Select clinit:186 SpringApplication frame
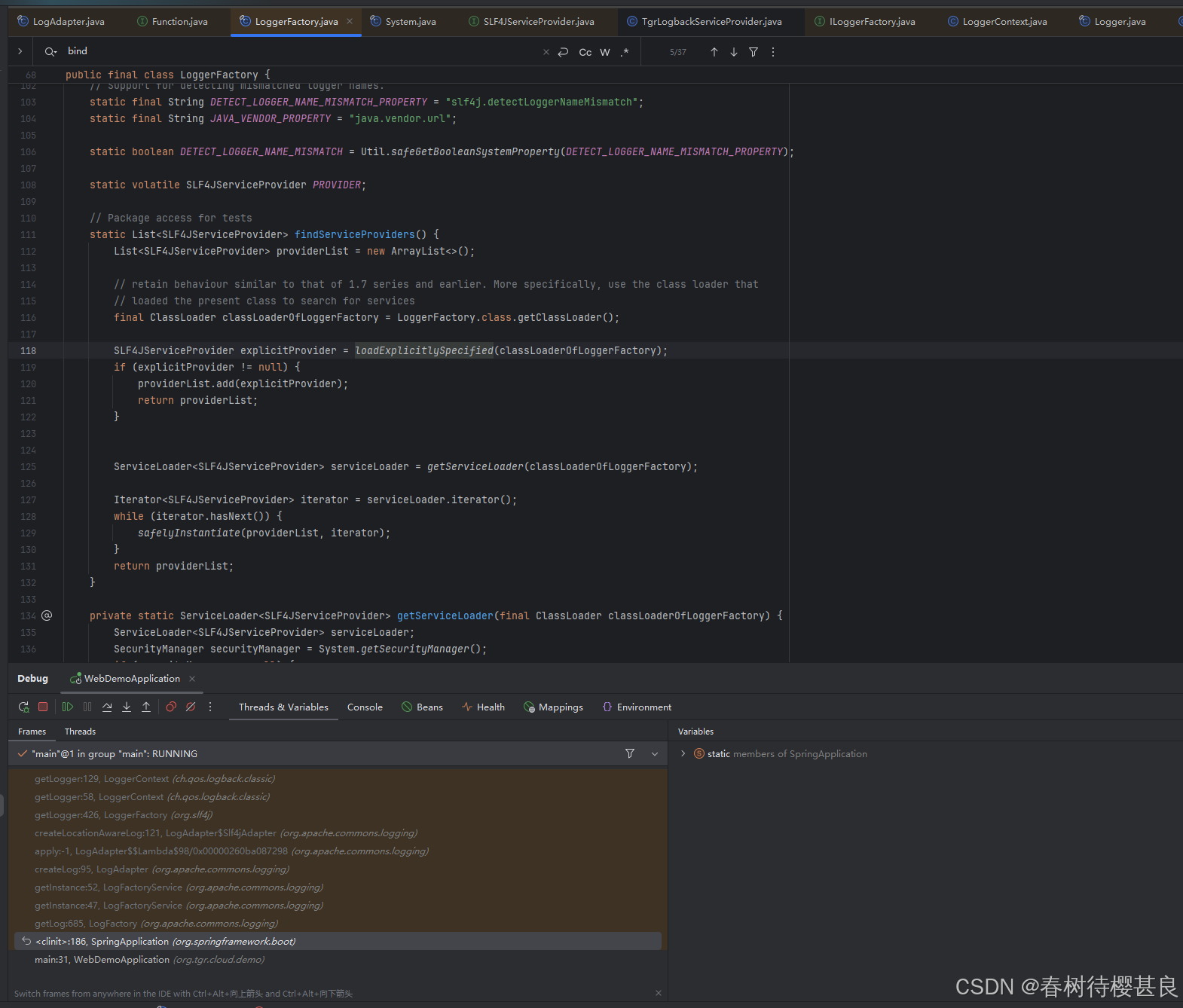This screenshot has height=1008, width=1183. [338, 942]
